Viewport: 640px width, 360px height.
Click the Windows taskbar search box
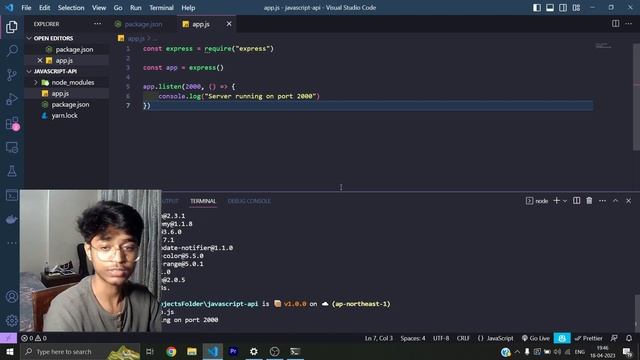[80, 351]
